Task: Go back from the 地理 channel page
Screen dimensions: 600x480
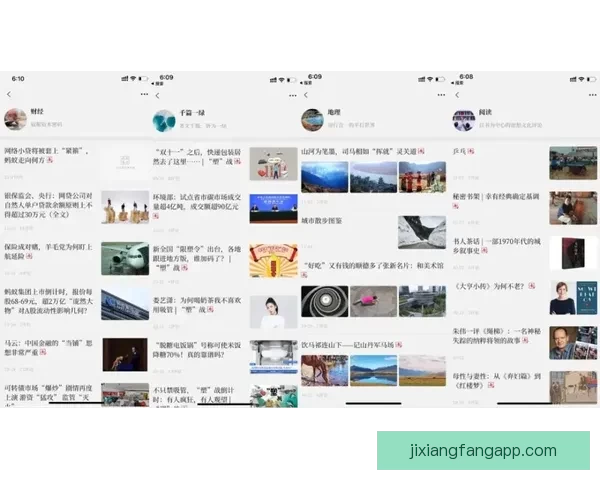Action: (x=306, y=95)
